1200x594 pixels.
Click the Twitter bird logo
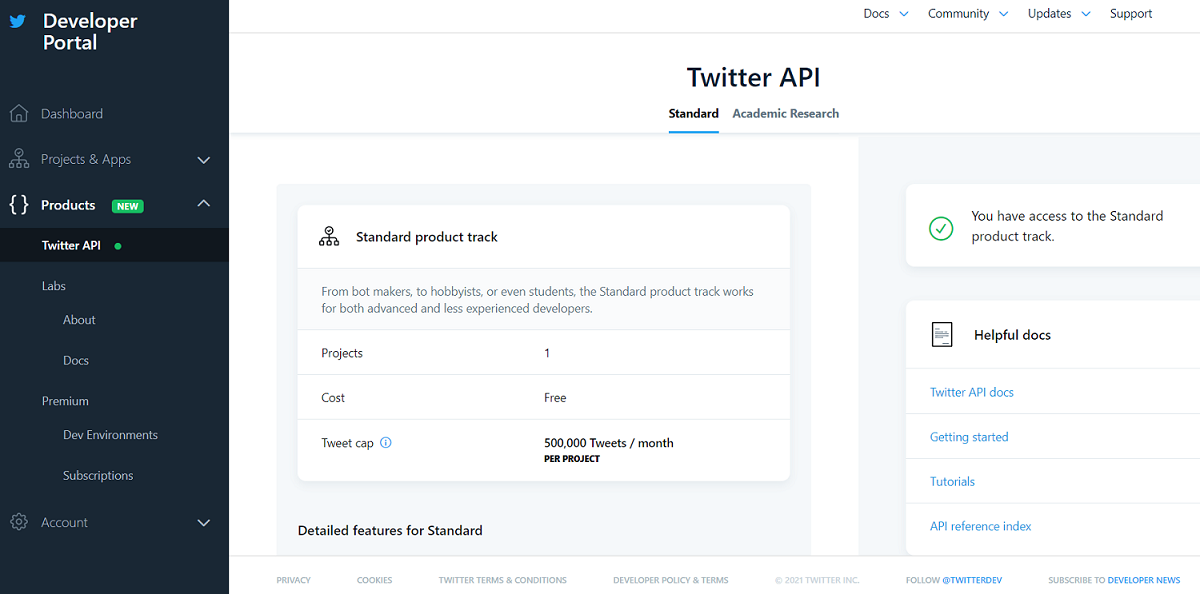(x=18, y=21)
